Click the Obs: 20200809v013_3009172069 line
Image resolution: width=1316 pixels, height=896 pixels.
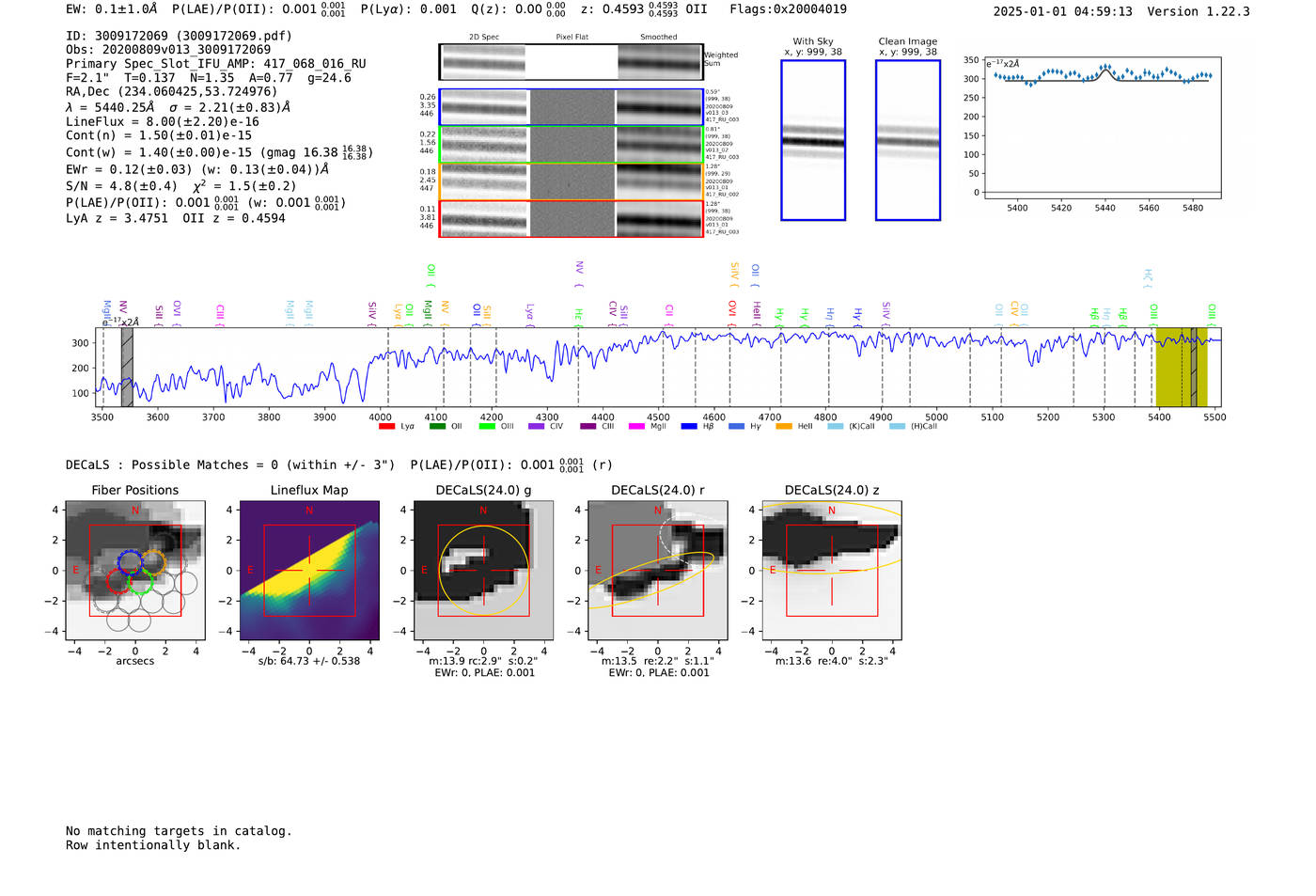[x=168, y=50]
